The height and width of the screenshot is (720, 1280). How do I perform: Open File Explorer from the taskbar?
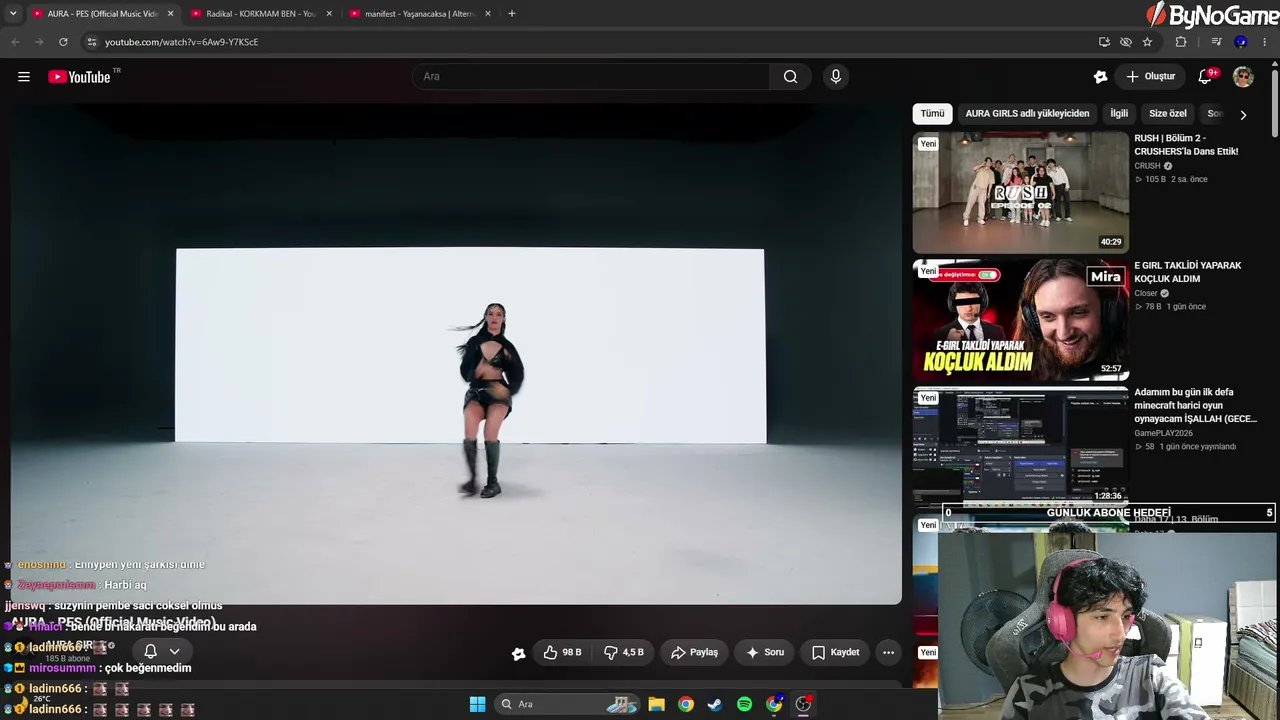pos(656,704)
